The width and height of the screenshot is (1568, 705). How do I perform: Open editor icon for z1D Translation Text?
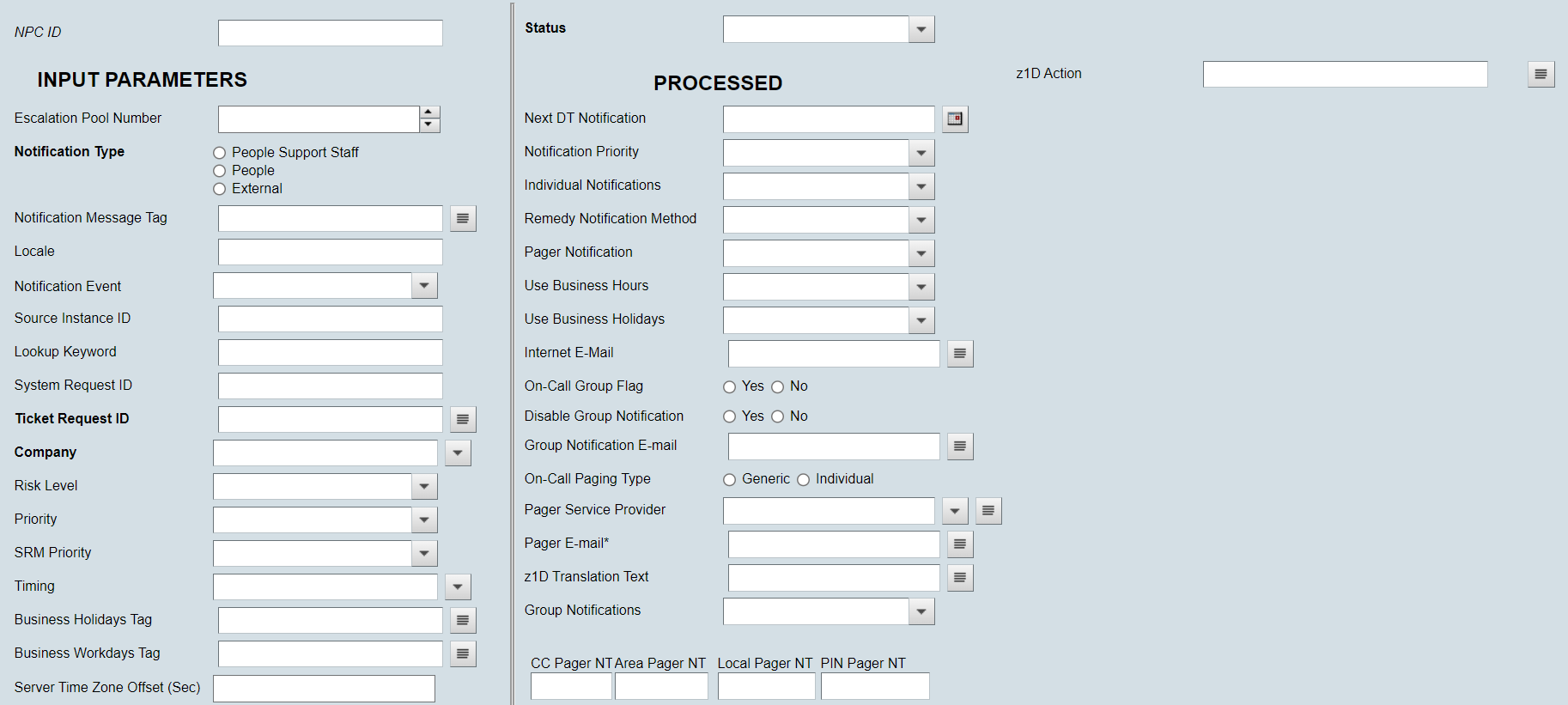pyautogui.click(x=960, y=578)
